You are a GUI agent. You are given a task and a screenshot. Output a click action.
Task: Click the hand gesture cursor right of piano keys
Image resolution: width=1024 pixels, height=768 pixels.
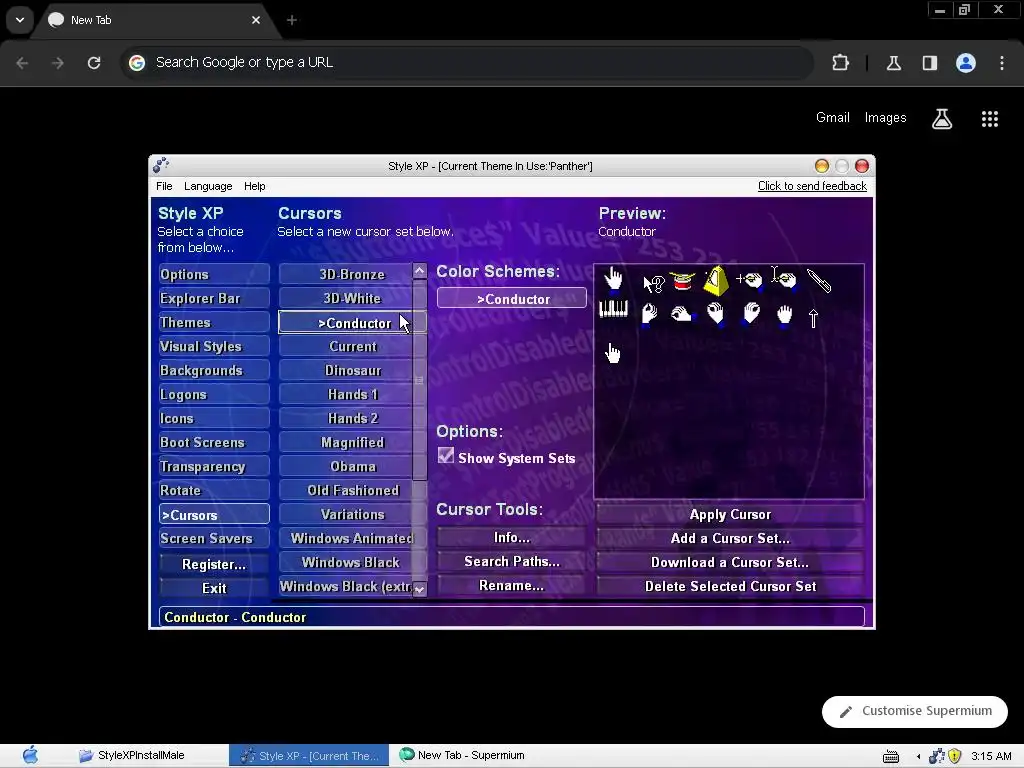click(x=649, y=313)
